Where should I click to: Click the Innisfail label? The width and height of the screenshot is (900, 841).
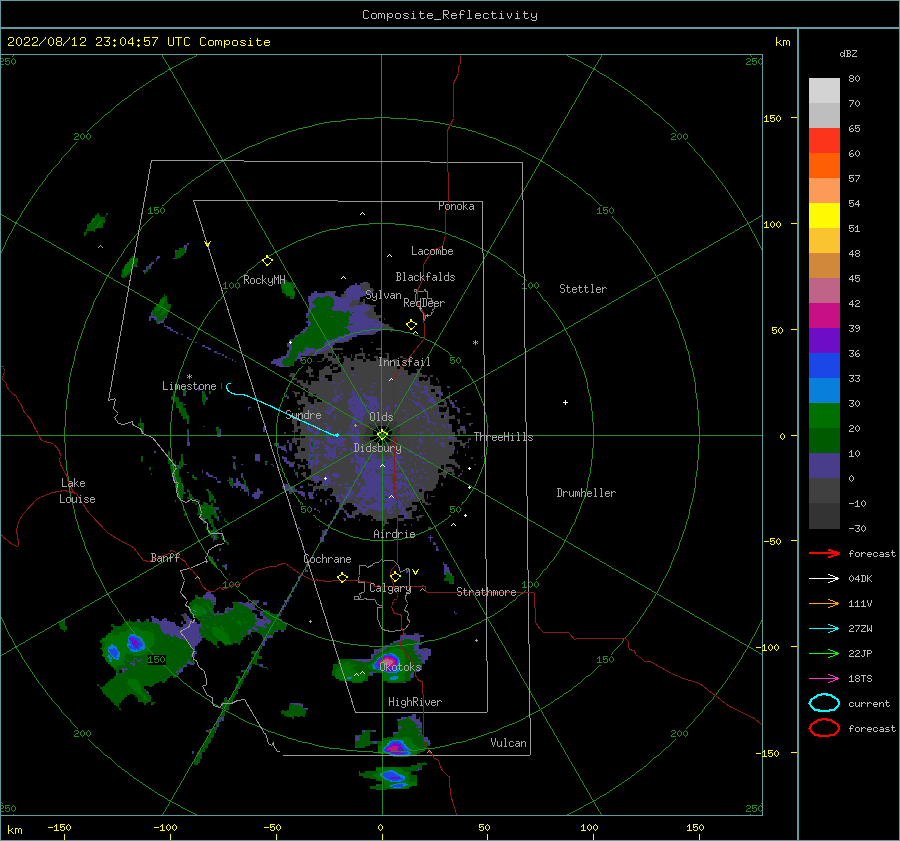coord(404,362)
